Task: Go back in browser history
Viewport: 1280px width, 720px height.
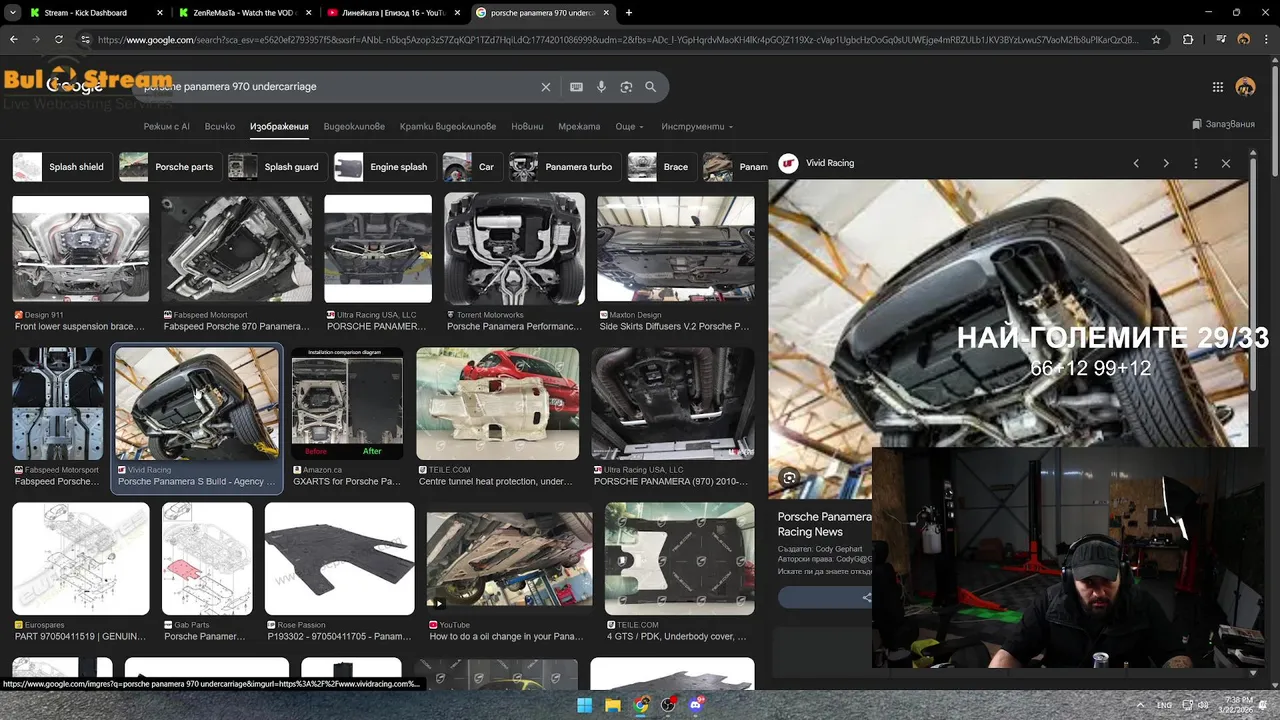Action: tap(14, 40)
